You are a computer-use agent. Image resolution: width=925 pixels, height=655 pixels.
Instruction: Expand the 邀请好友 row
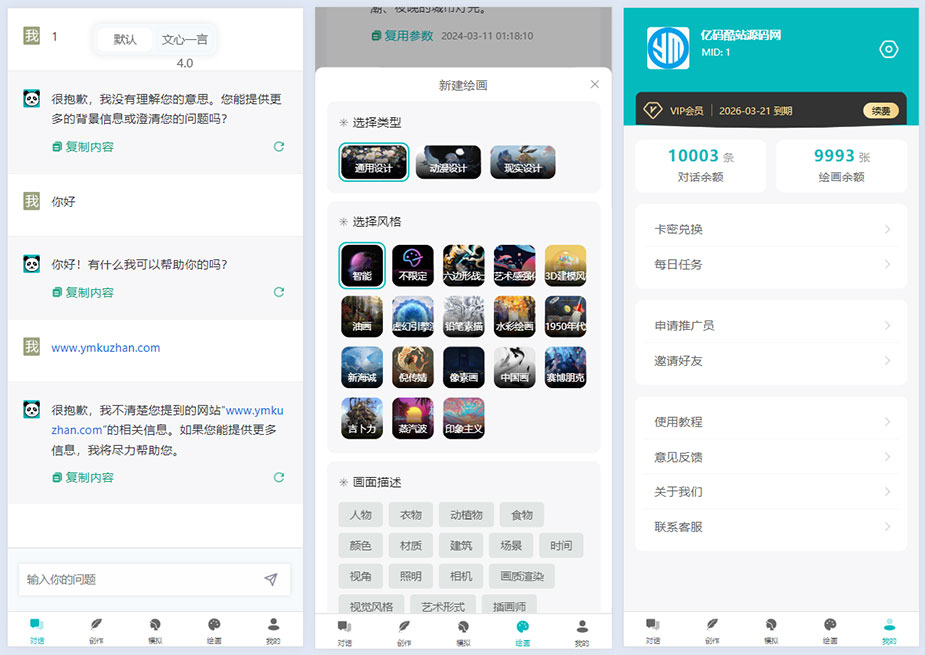point(771,360)
